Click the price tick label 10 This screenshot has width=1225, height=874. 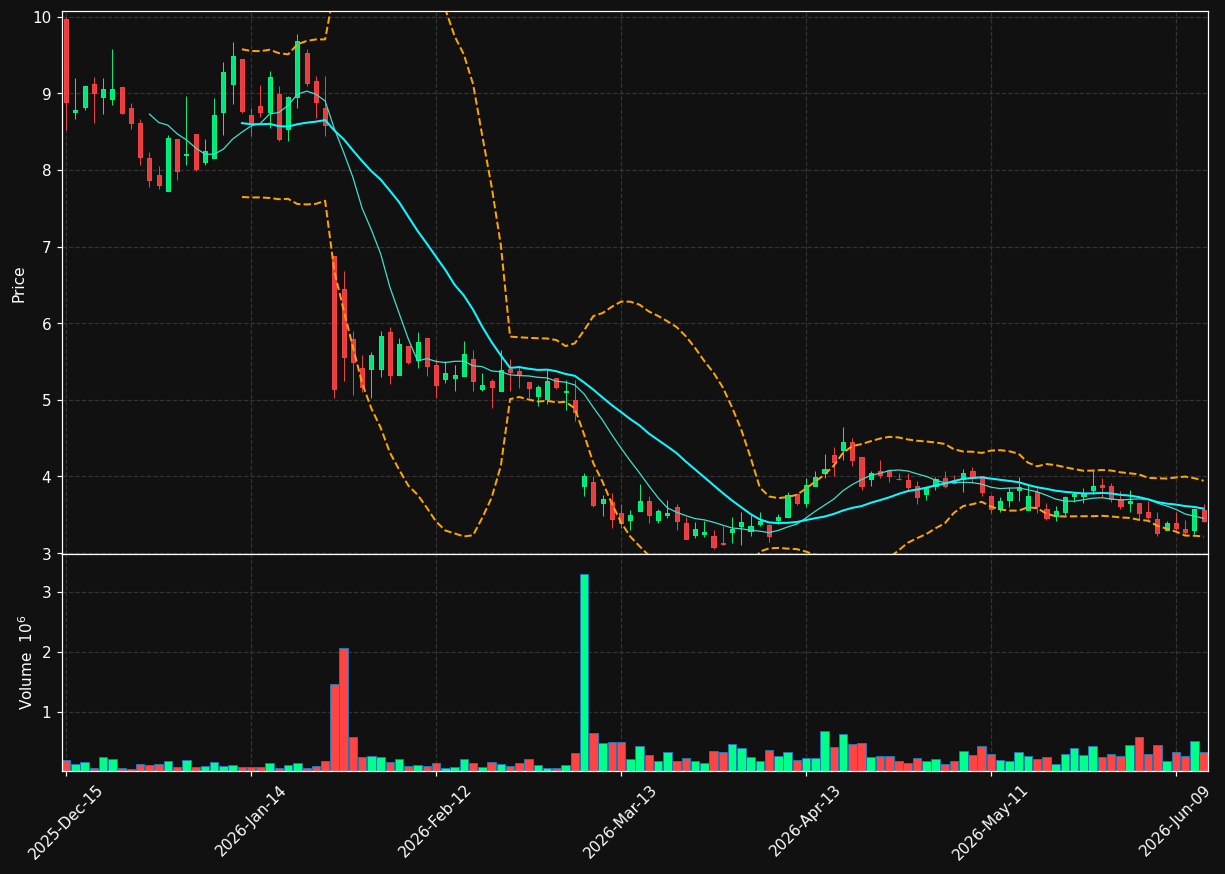(43, 17)
